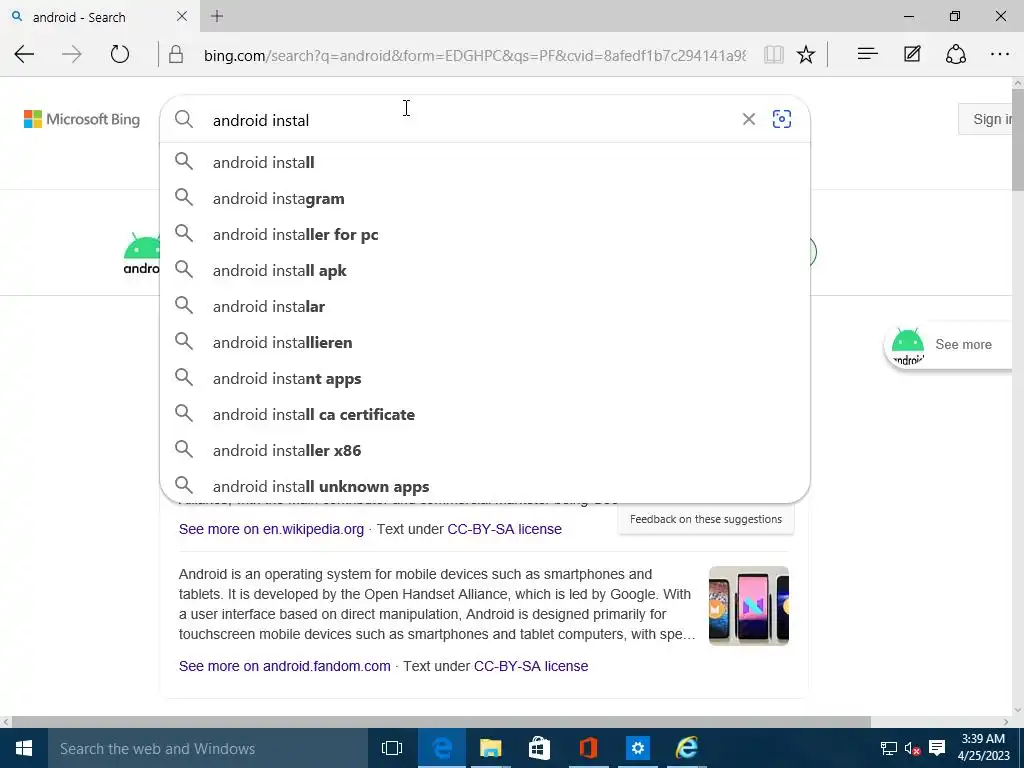
Task: Open the Office taskbar icon
Action: 588,748
